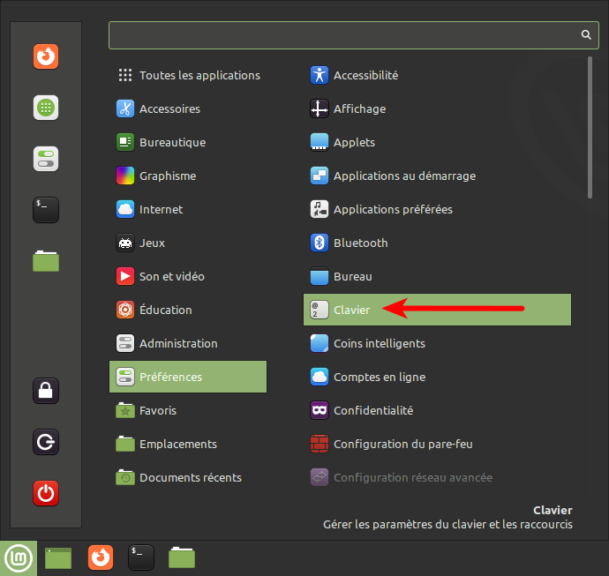Click the Comptes en ligne cloud icon
The image size is (609, 576).
pos(319,377)
